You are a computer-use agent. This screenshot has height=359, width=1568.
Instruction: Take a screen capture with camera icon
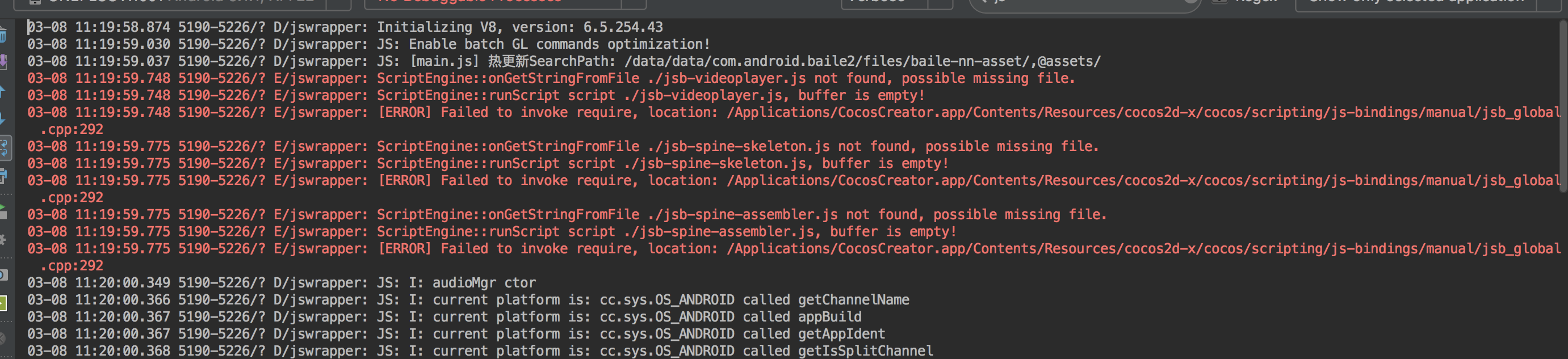click(3, 274)
